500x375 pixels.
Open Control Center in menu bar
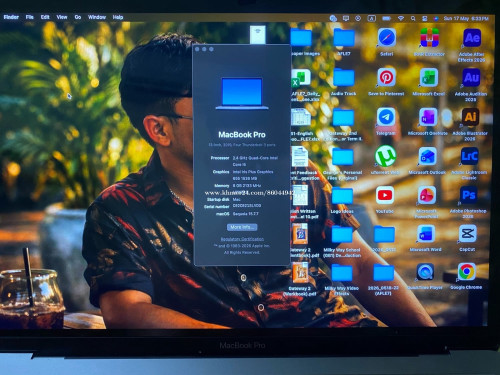(x=424, y=19)
